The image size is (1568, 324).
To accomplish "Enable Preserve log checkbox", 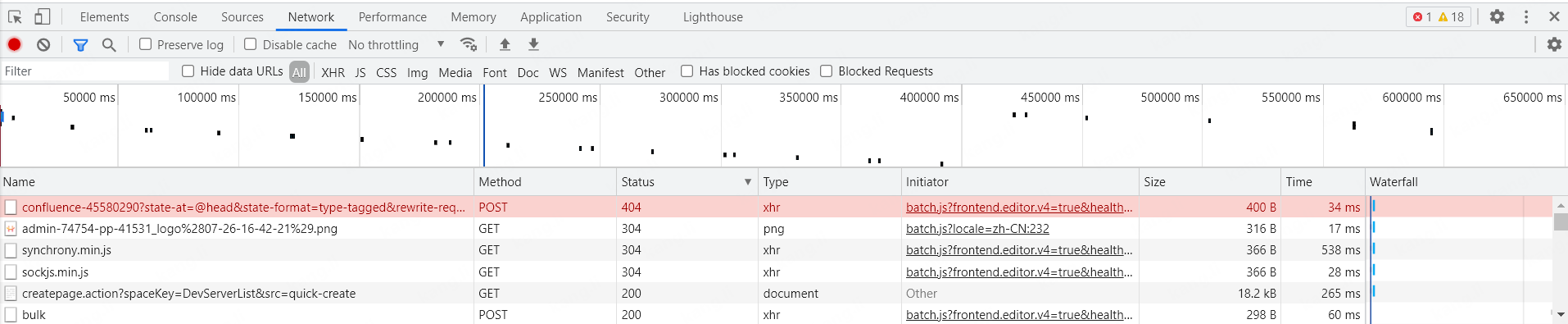I will click(x=145, y=44).
